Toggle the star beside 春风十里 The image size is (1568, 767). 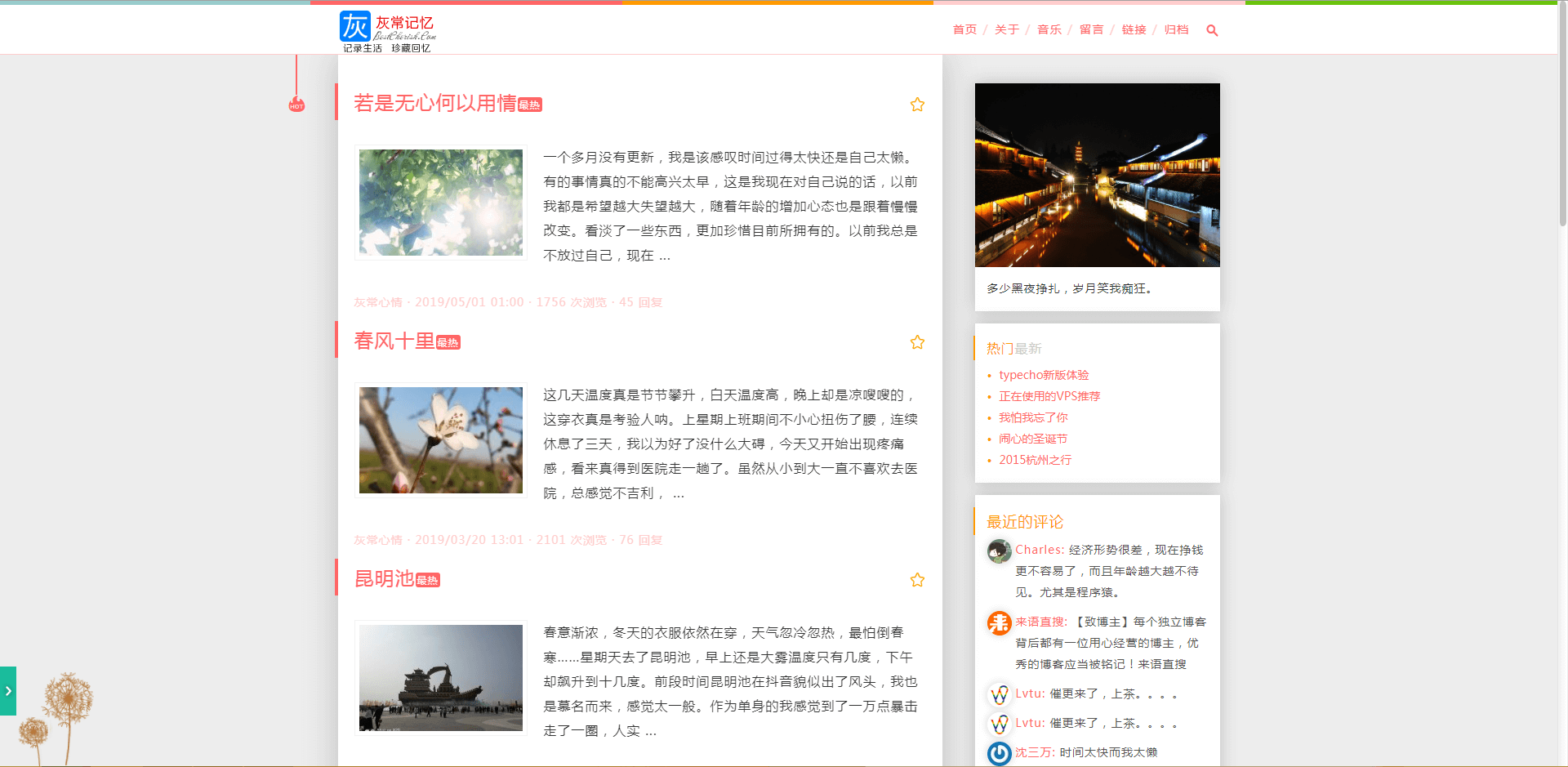tap(917, 342)
